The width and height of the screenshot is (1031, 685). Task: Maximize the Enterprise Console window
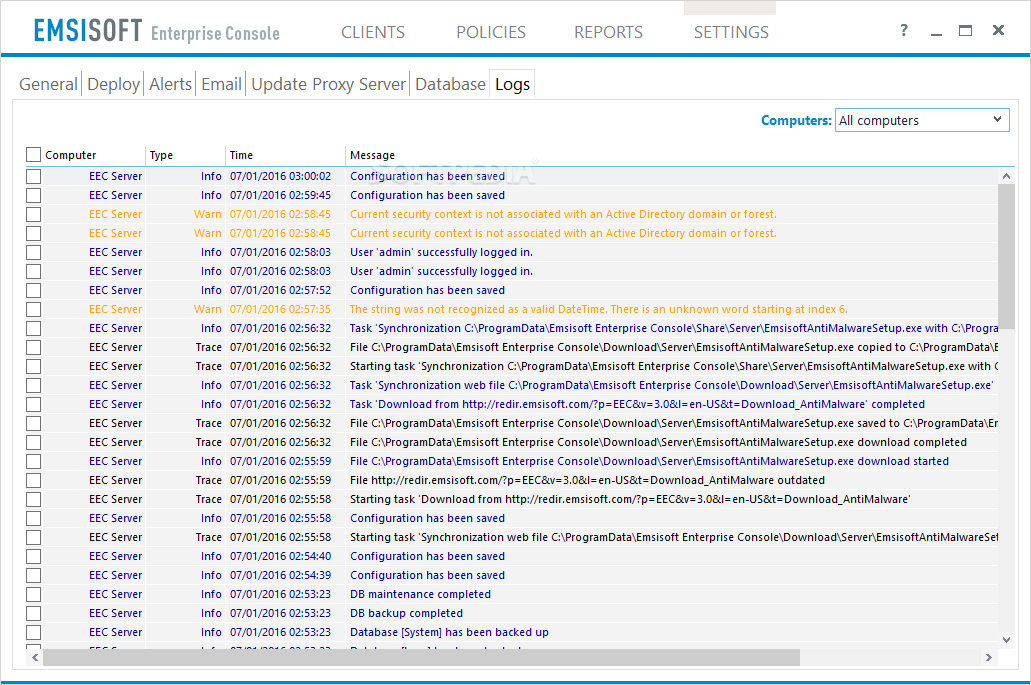[965, 30]
